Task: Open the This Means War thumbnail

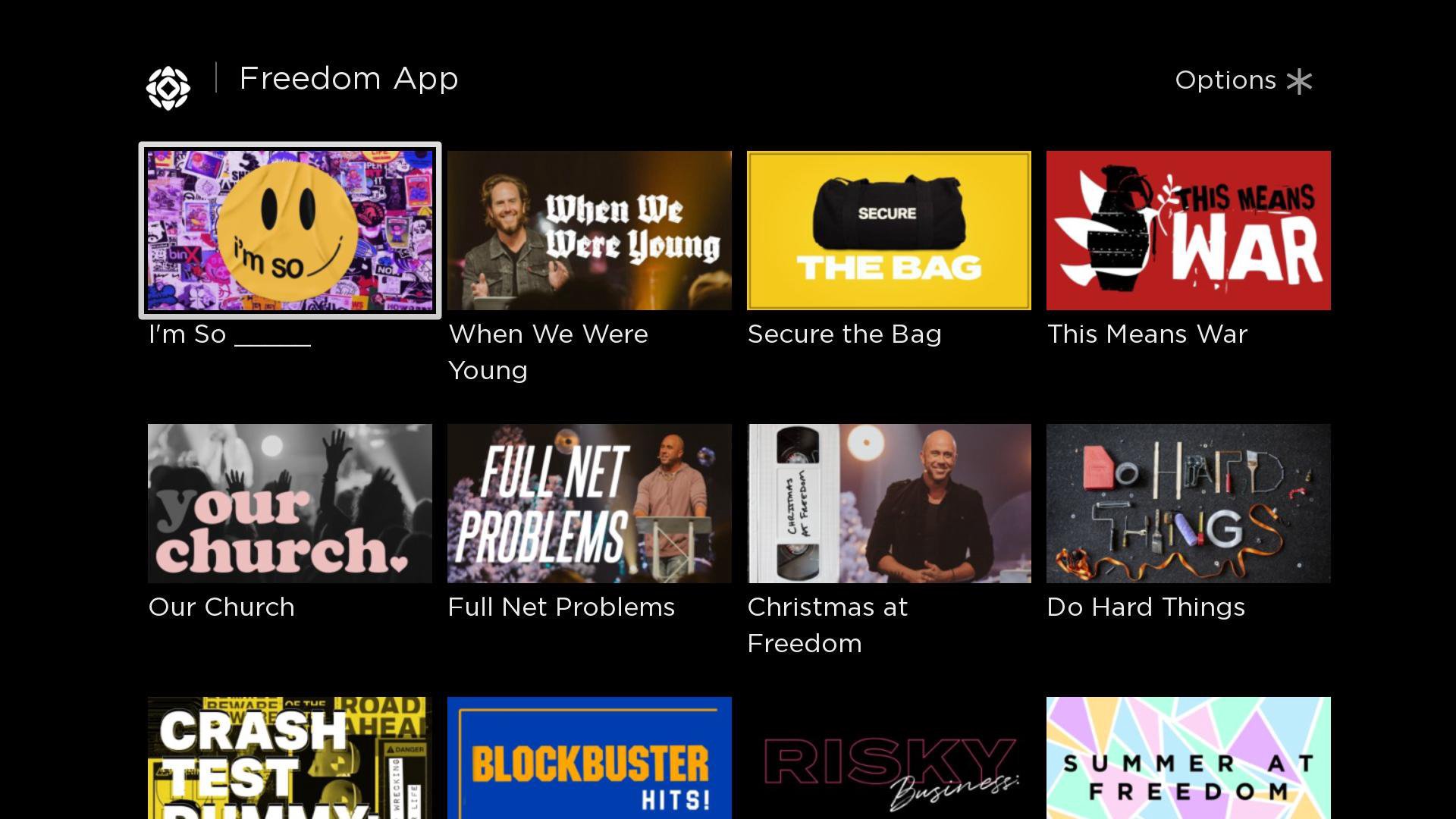Action: pos(1188,231)
